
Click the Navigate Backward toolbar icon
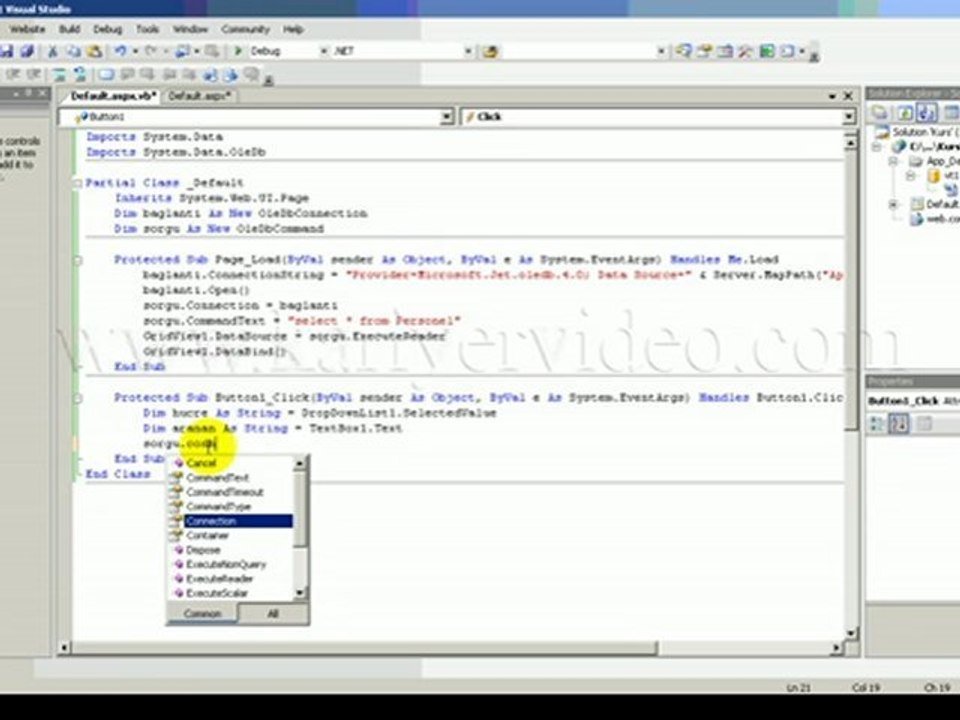coord(182,51)
